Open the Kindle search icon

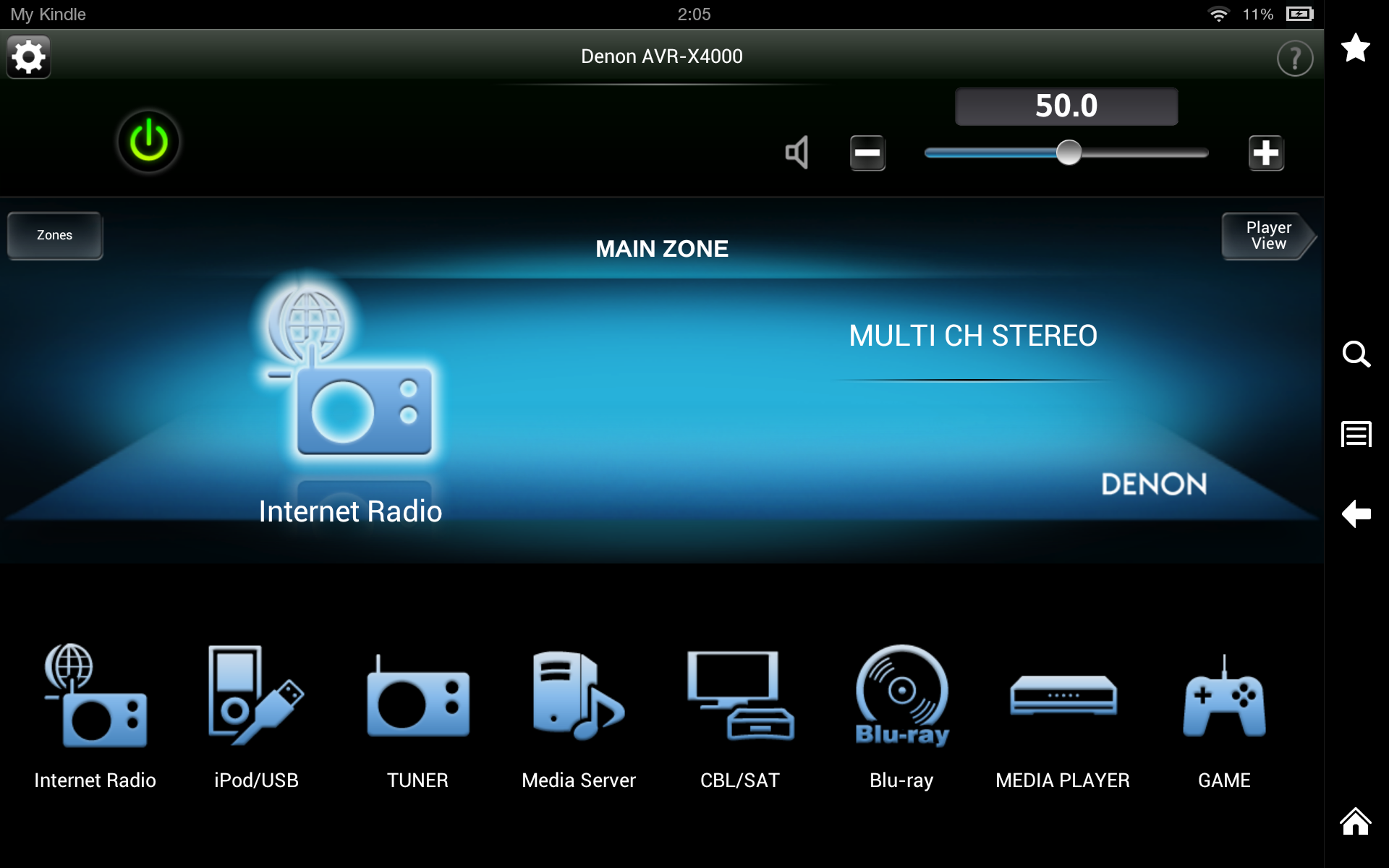click(1356, 354)
